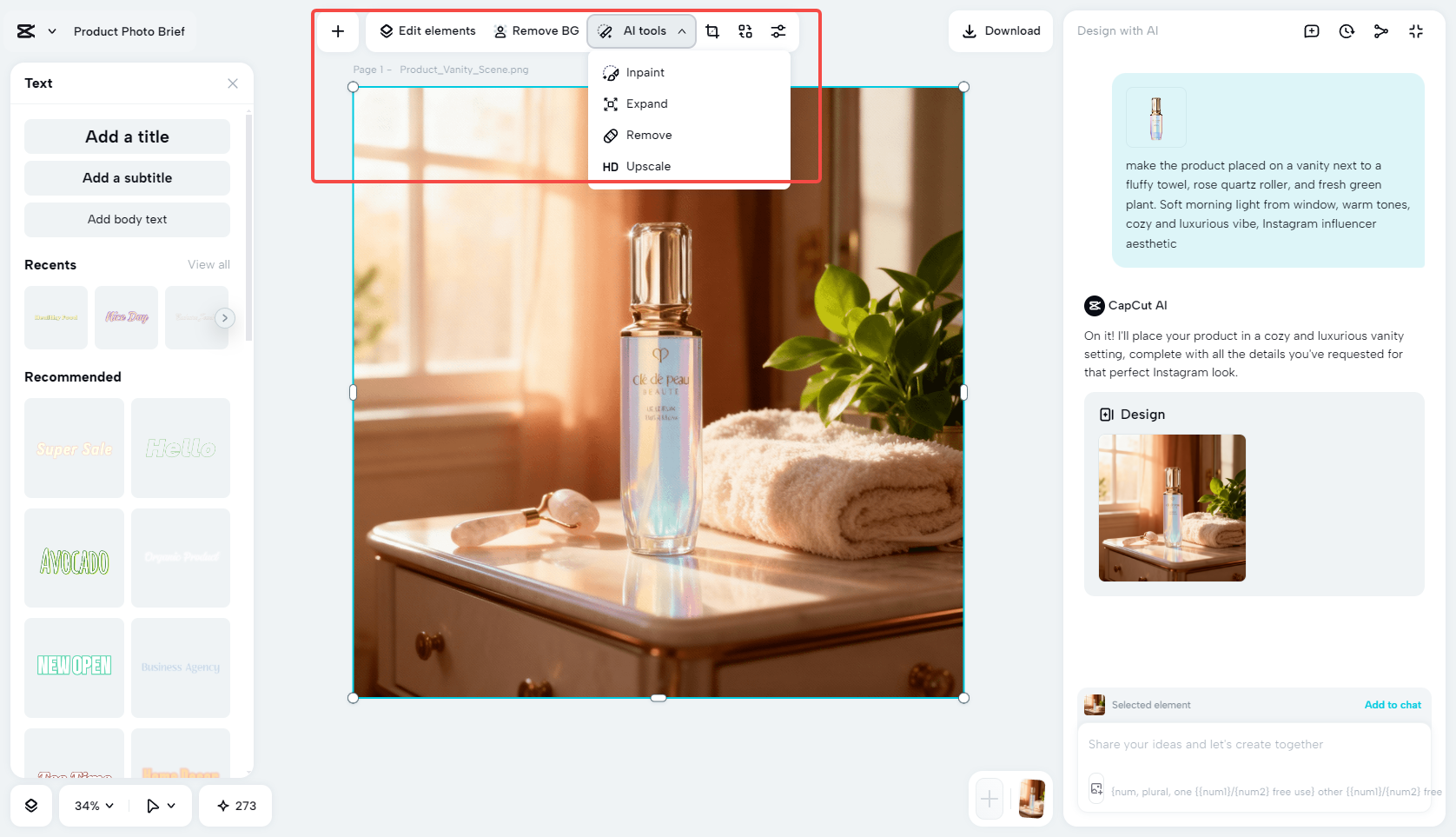Select Inpaint from the AI tools menu
The width and height of the screenshot is (1456, 837).
tap(645, 72)
